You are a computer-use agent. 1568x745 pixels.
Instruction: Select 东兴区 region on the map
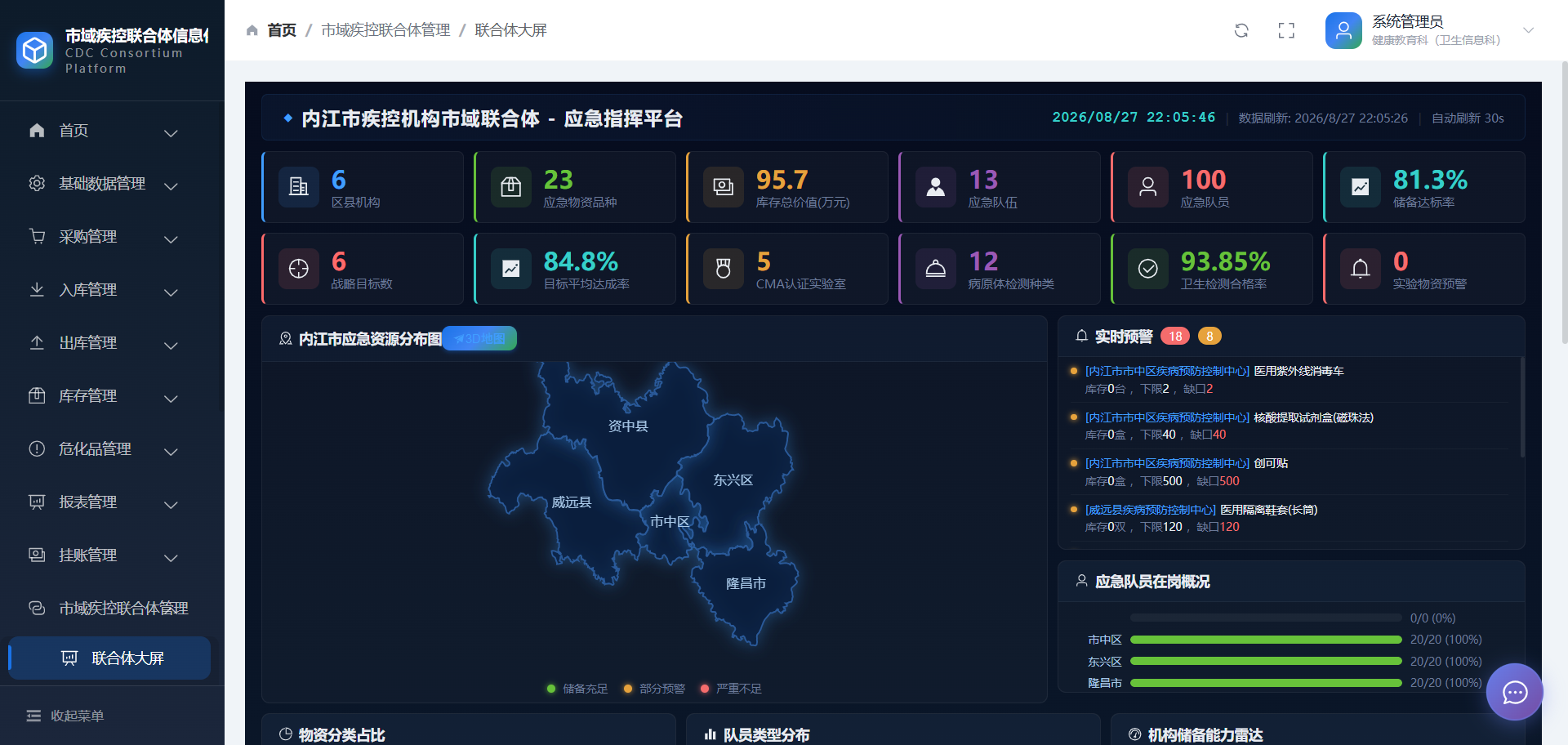click(x=733, y=480)
